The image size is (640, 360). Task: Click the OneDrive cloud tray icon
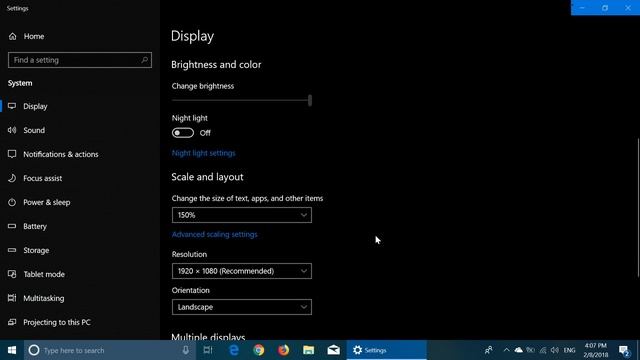pos(518,350)
